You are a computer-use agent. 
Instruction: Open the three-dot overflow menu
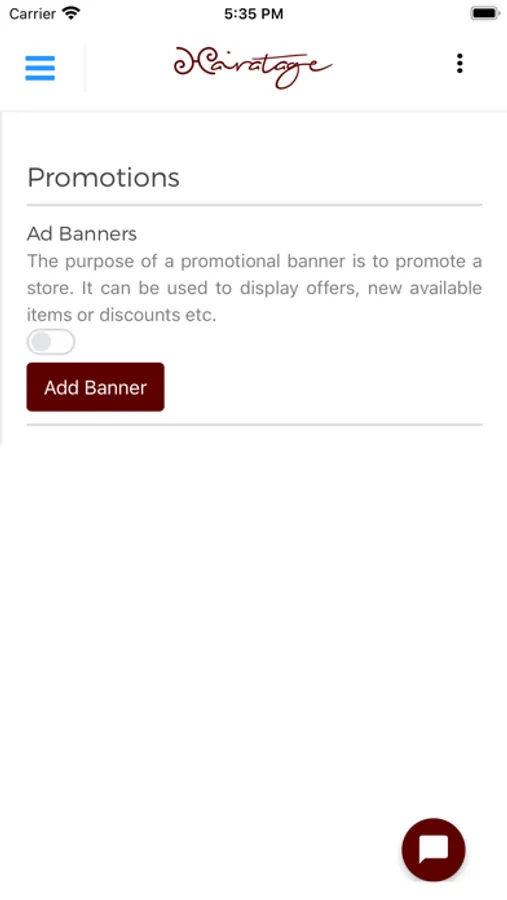pyautogui.click(x=459, y=64)
